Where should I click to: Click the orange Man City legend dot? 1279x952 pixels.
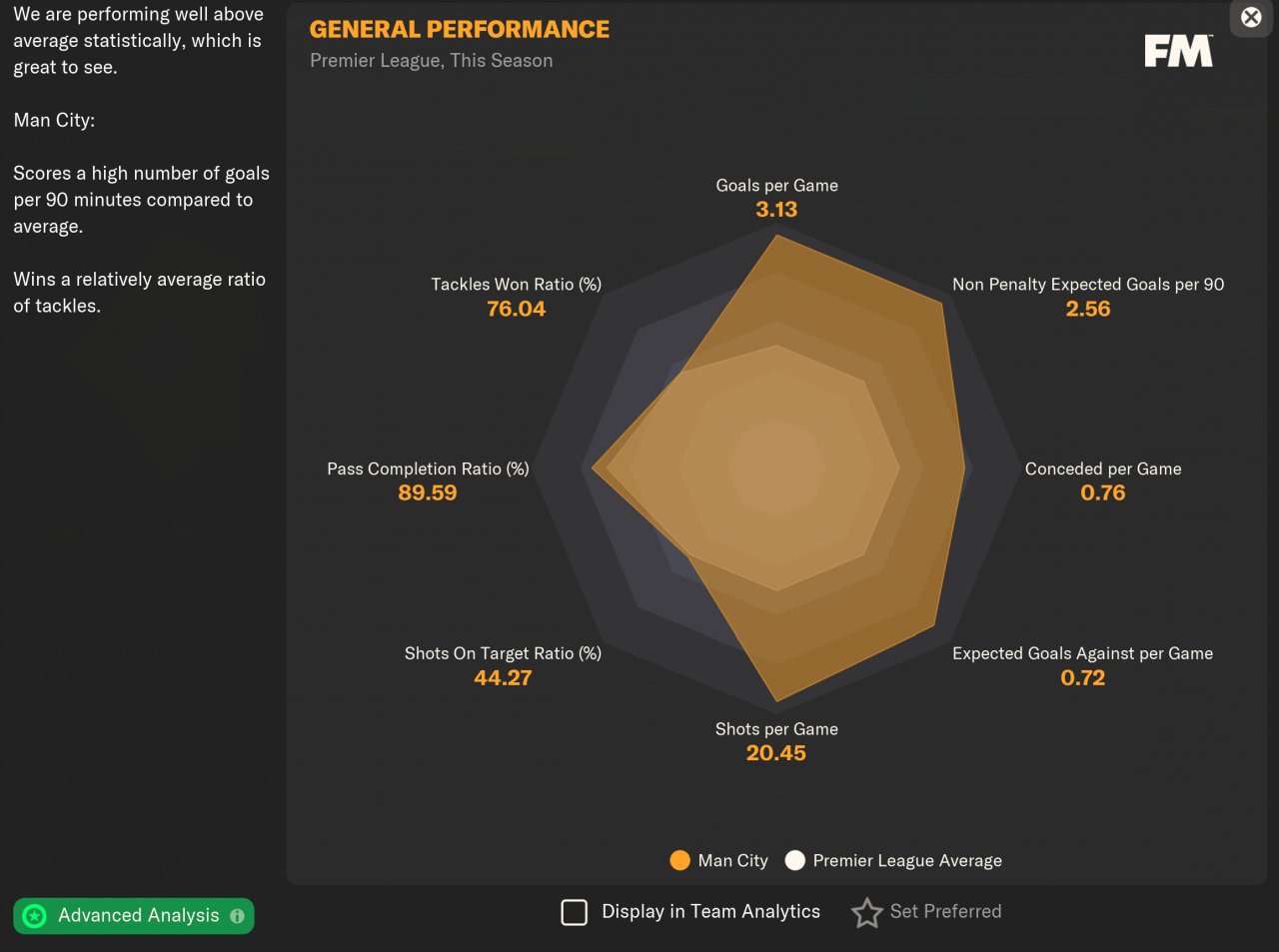[x=680, y=860]
